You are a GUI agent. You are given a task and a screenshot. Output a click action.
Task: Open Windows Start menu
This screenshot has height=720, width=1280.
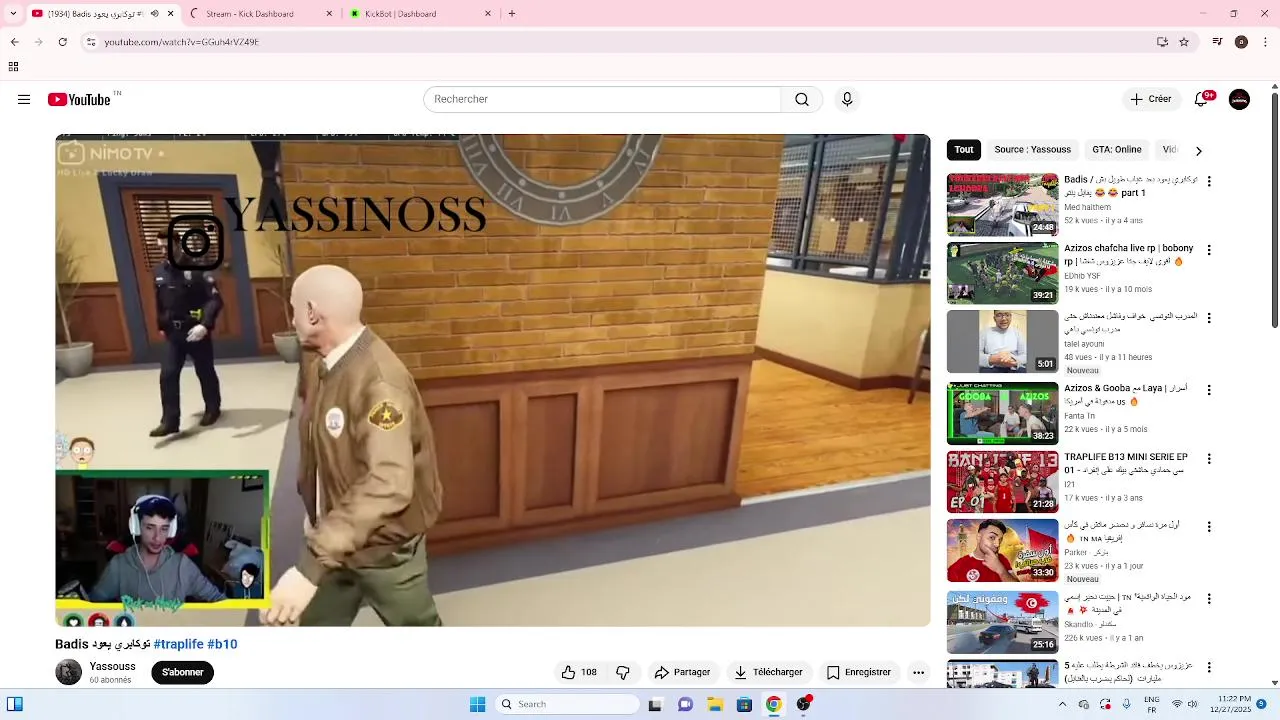(x=478, y=704)
